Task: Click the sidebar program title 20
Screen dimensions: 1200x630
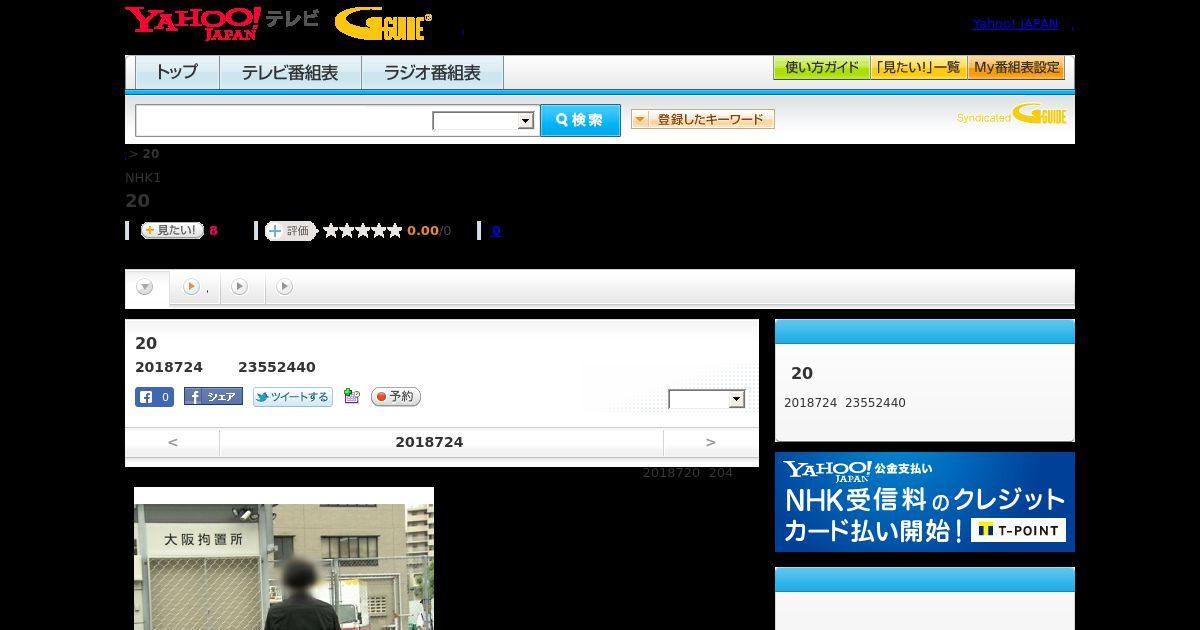Action: (802, 373)
